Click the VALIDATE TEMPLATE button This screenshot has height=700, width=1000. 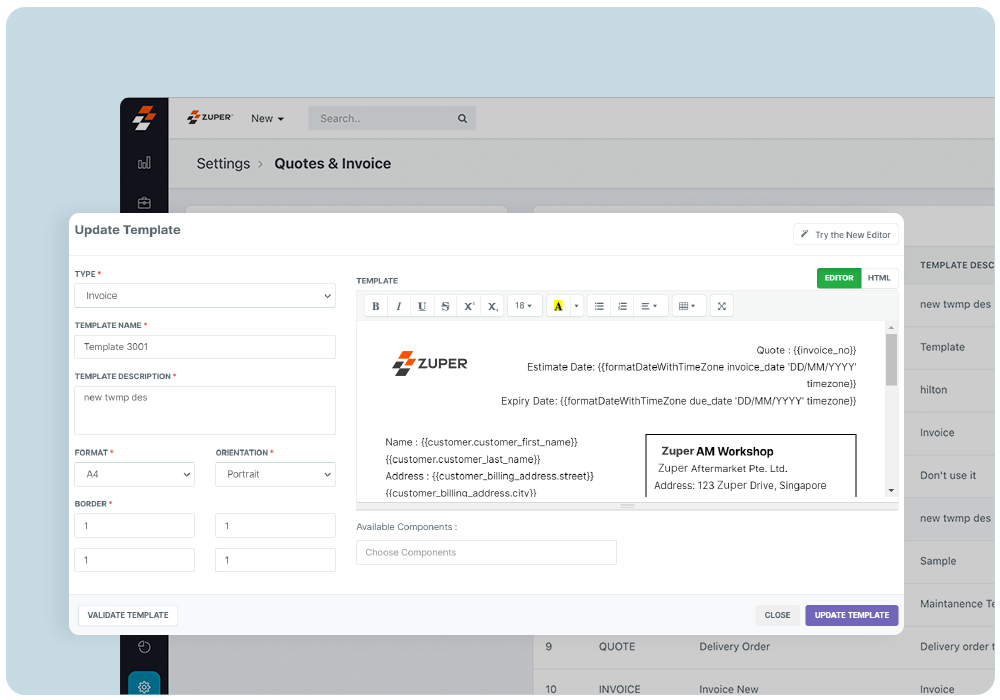[128, 615]
